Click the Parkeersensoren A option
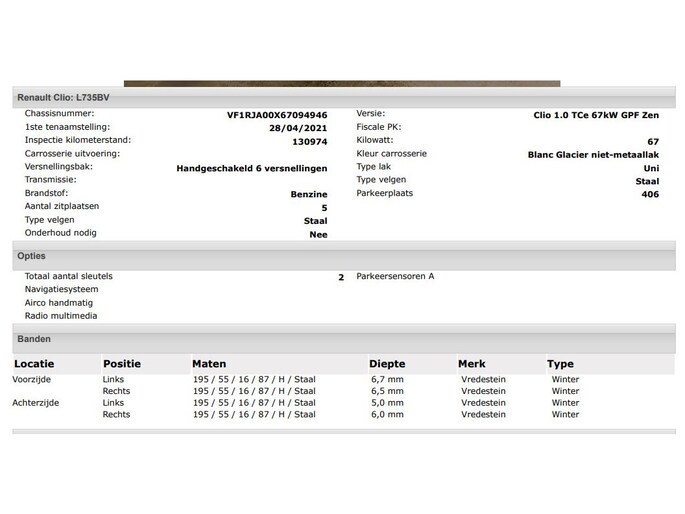The width and height of the screenshot is (685, 514). click(x=395, y=276)
